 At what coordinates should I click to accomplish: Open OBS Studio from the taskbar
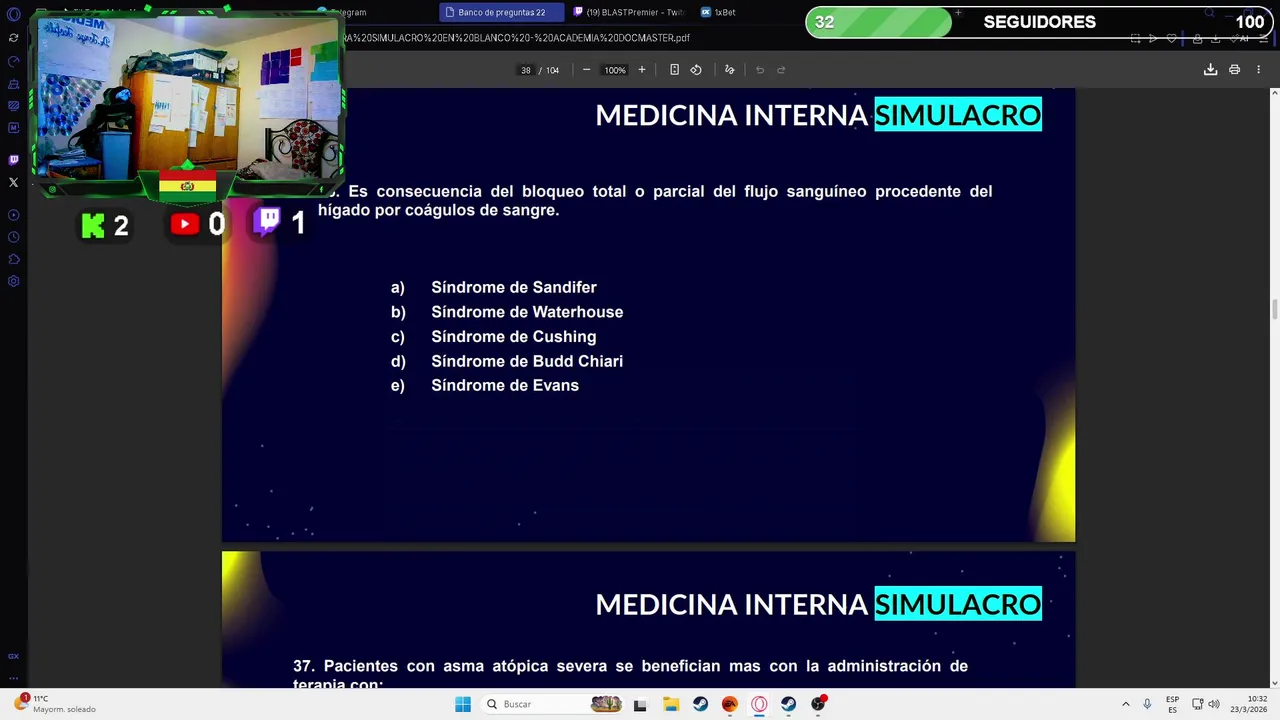click(818, 704)
